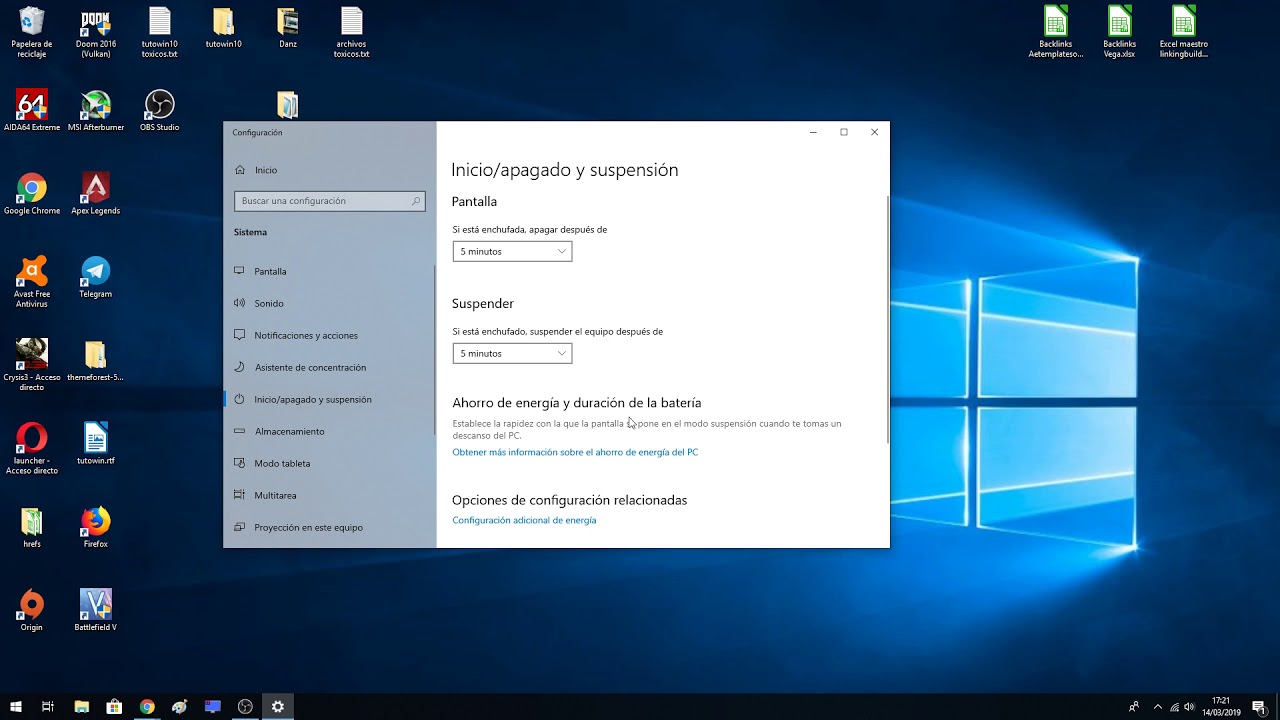
Task: Select Inicio/apagado y suspensión in sidebar
Action: click(330, 399)
